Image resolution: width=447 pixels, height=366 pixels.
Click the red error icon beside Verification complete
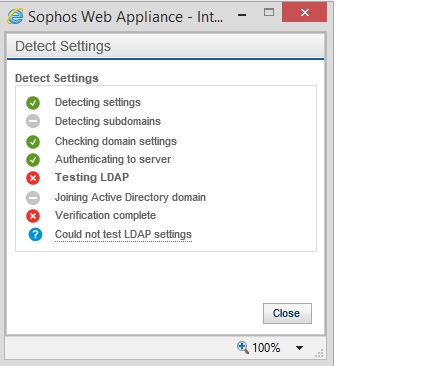coord(33,216)
